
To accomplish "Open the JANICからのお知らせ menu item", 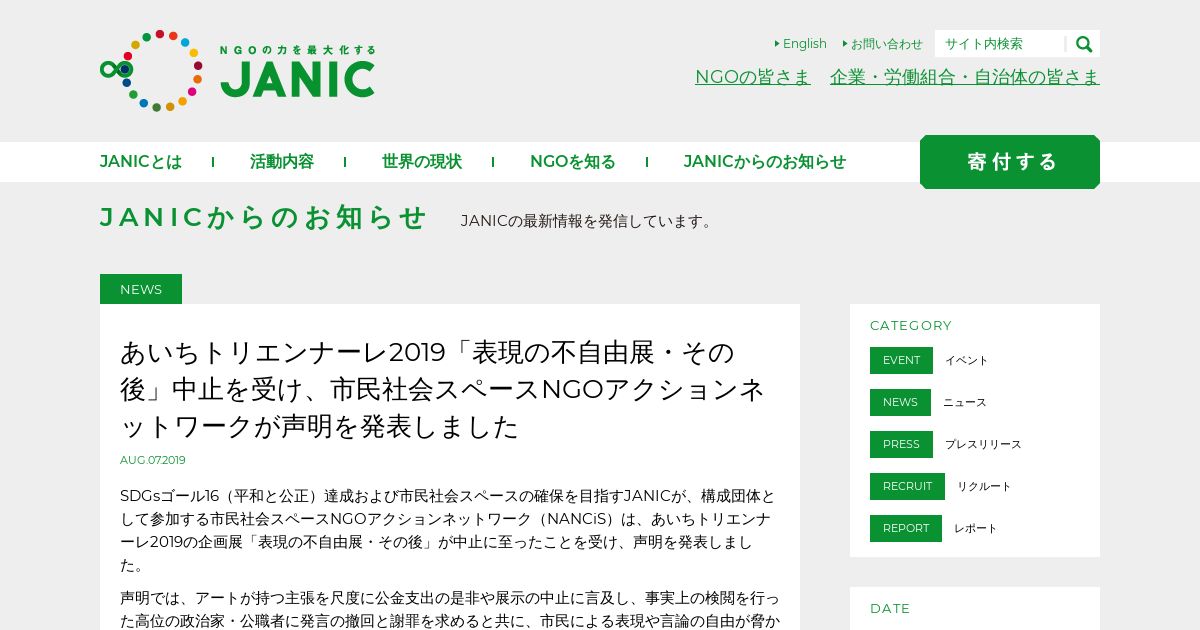I will coord(765,162).
